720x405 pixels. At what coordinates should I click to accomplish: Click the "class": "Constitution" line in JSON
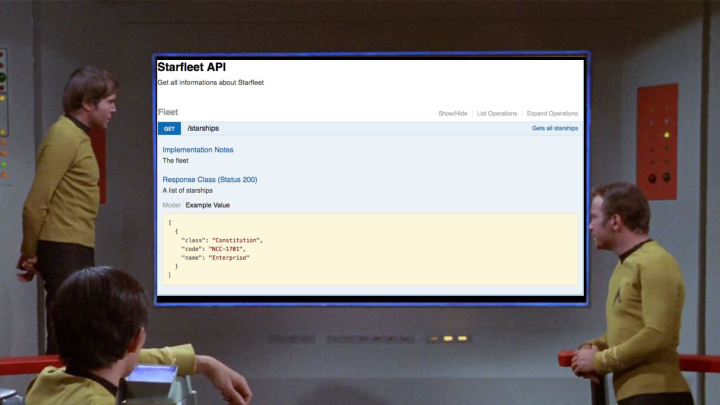[221, 240]
